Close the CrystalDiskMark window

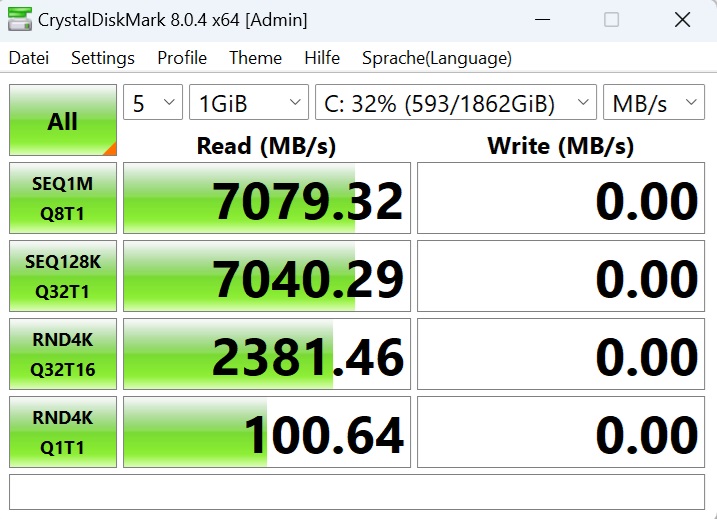[x=682, y=20]
